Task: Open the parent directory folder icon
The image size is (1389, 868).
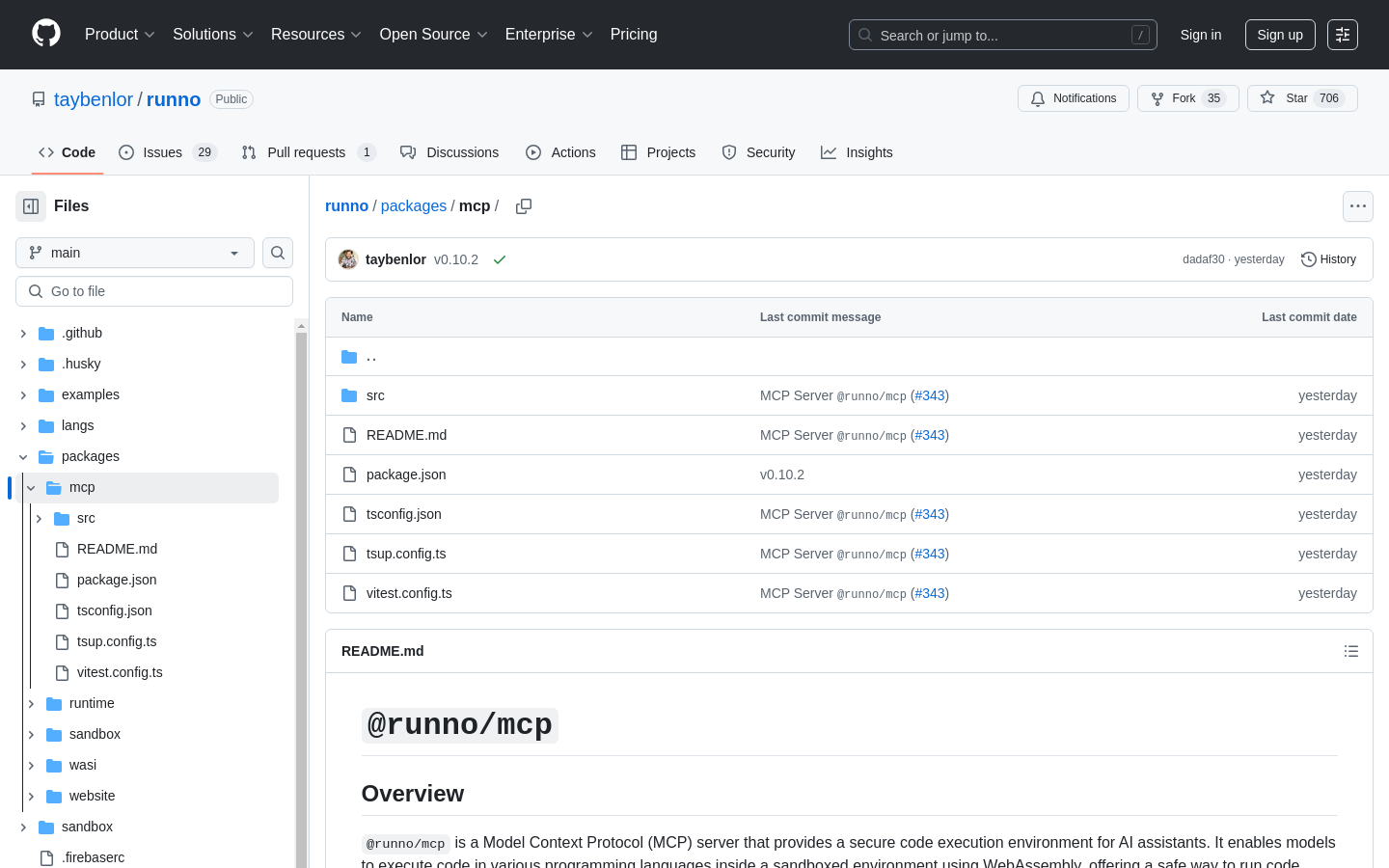Action: (x=349, y=357)
